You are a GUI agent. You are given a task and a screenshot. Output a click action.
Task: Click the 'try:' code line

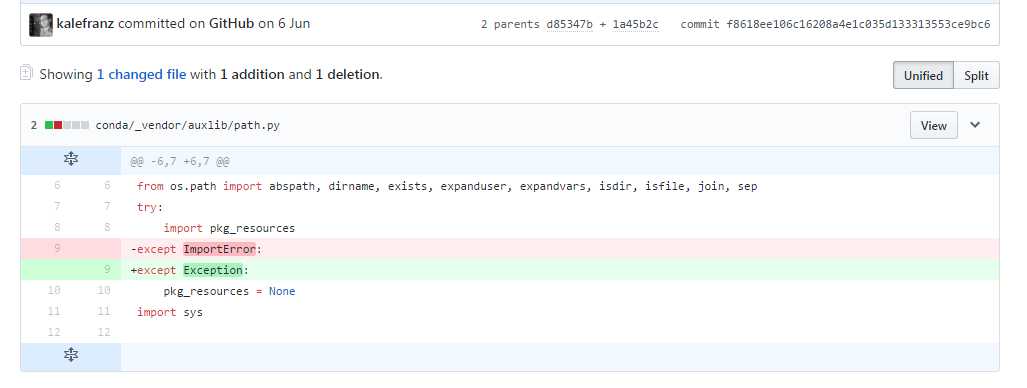coord(149,207)
